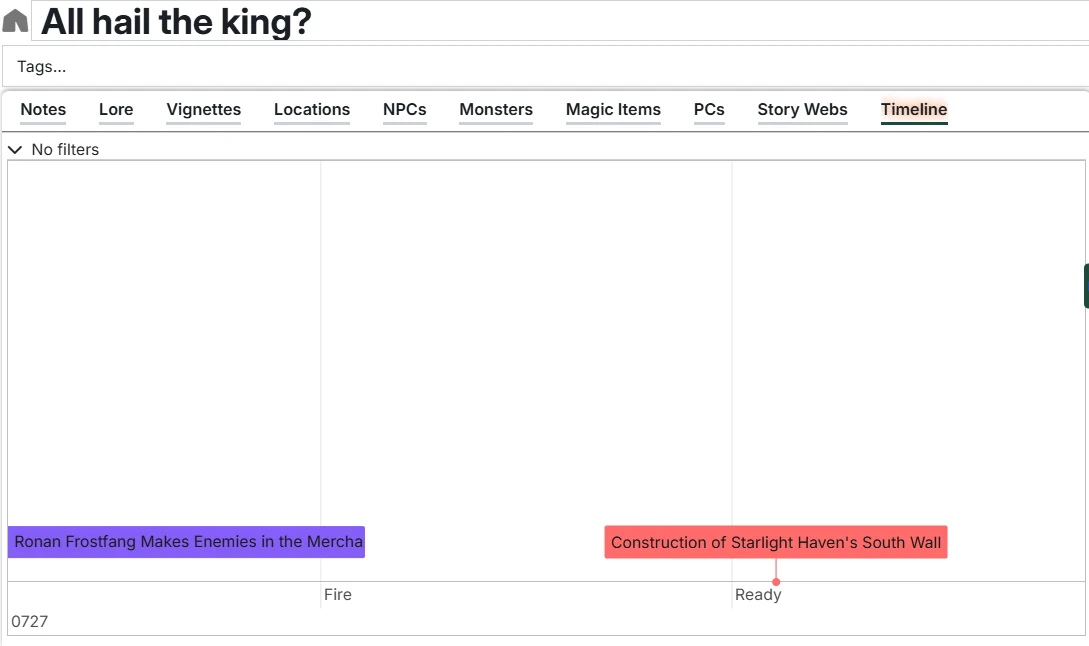Click the red marker dot under the Construction event

tap(775, 579)
